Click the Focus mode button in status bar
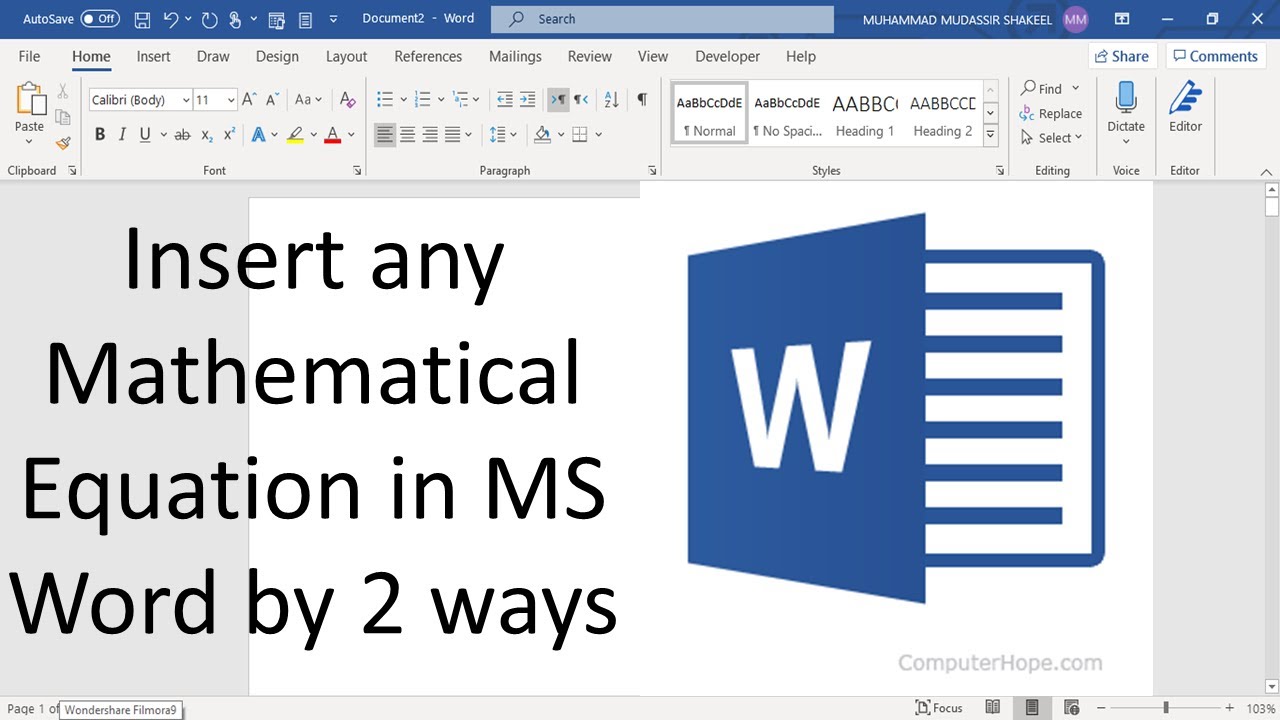1280x720 pixels. [x=939, y=708]
